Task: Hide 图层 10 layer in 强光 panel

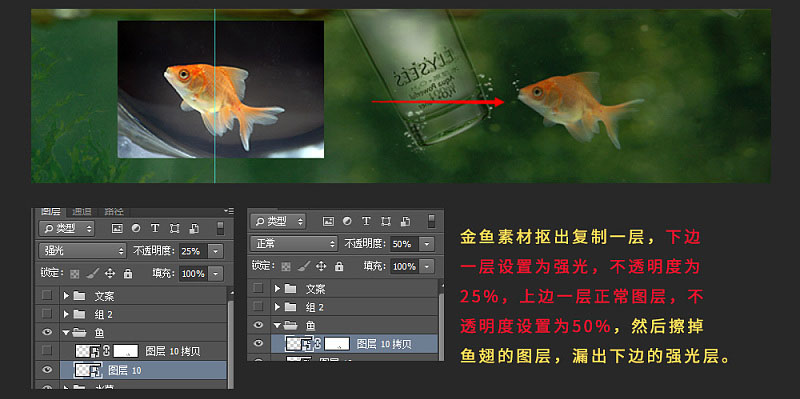Action: pos(47,369)
